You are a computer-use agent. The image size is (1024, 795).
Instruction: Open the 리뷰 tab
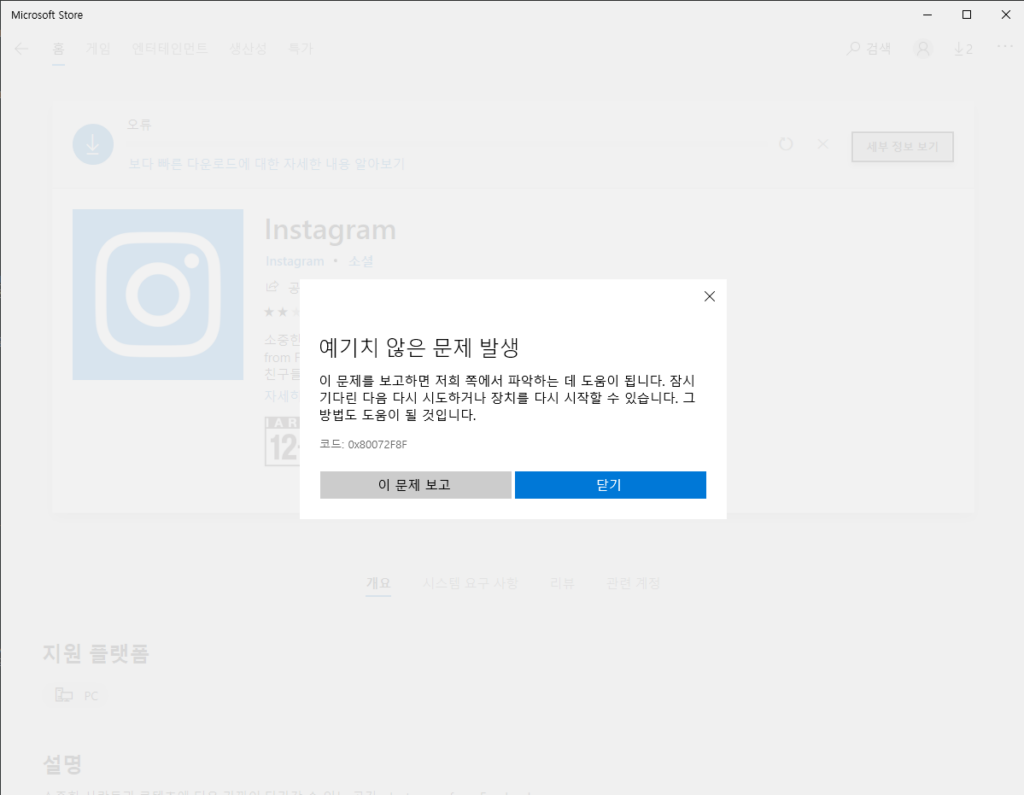[x=562, y=583]
